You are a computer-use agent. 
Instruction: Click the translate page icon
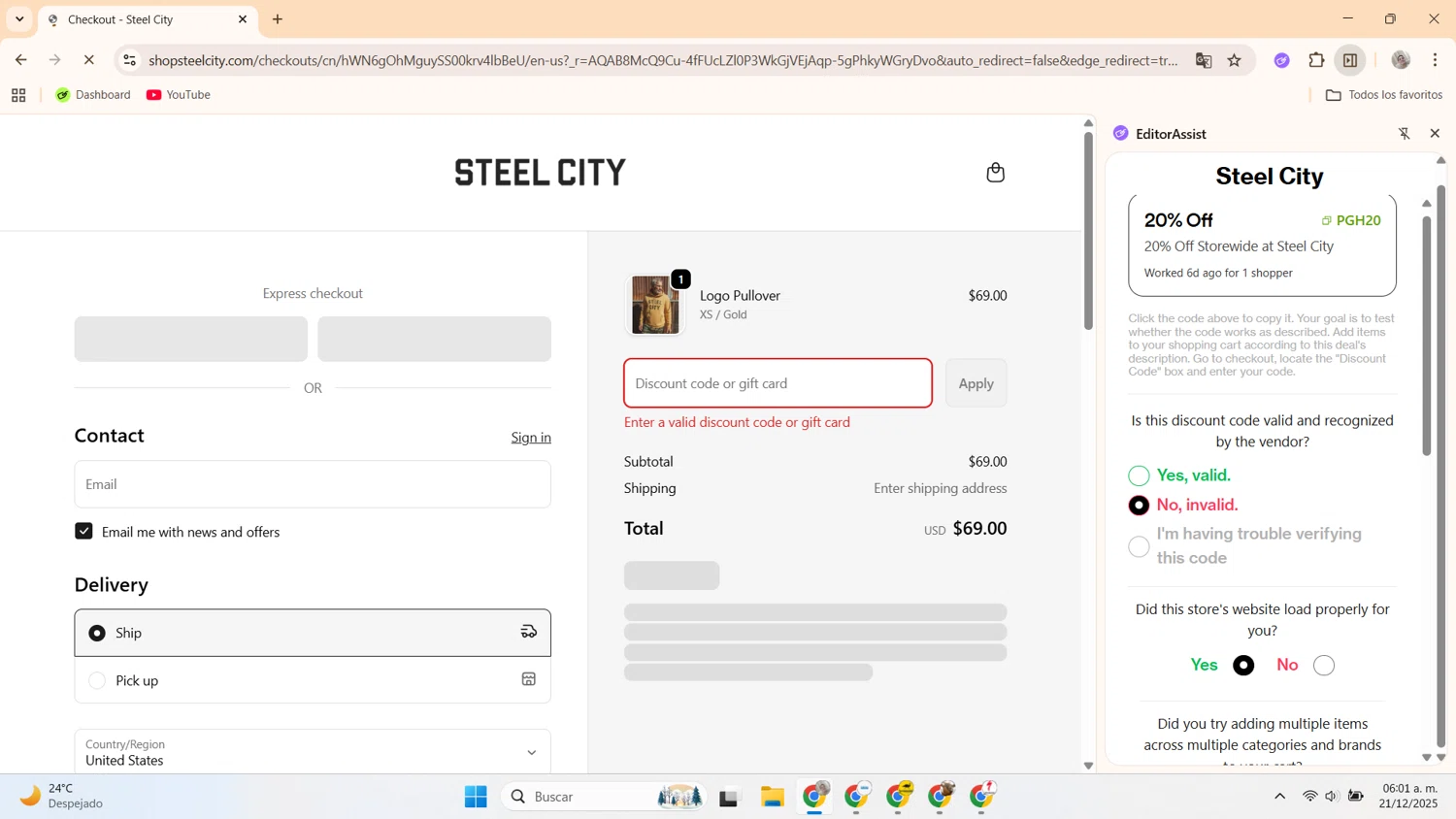coord(1204,60)
